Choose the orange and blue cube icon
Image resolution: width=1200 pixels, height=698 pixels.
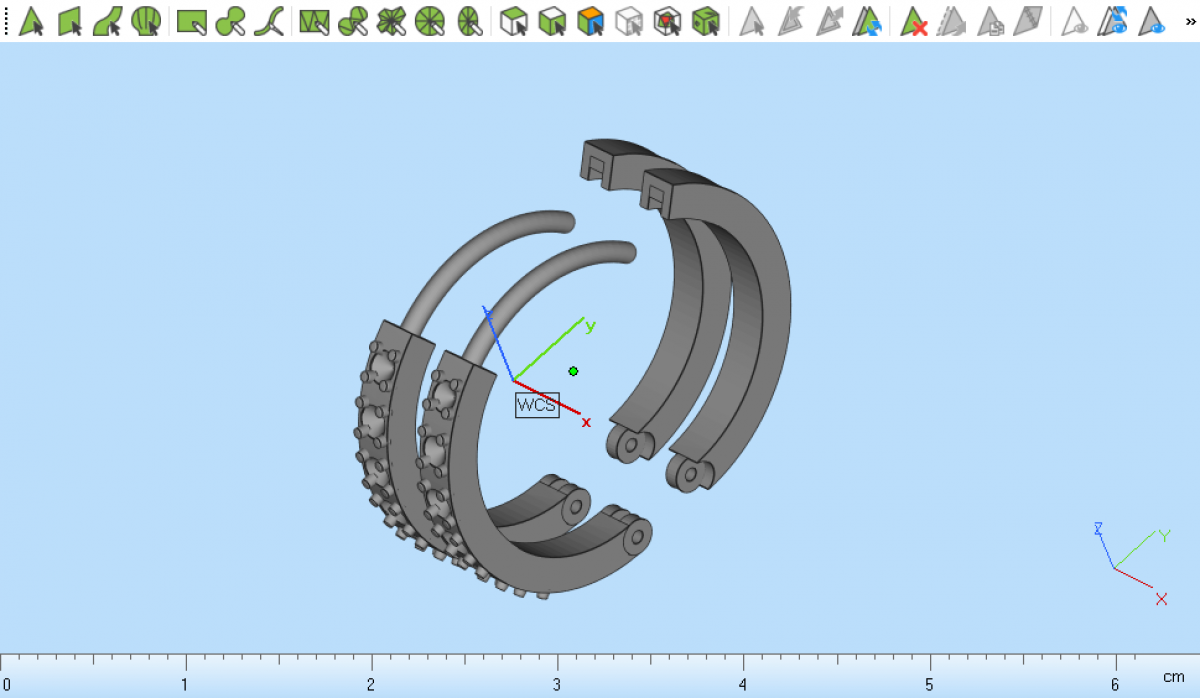point(591,21)
